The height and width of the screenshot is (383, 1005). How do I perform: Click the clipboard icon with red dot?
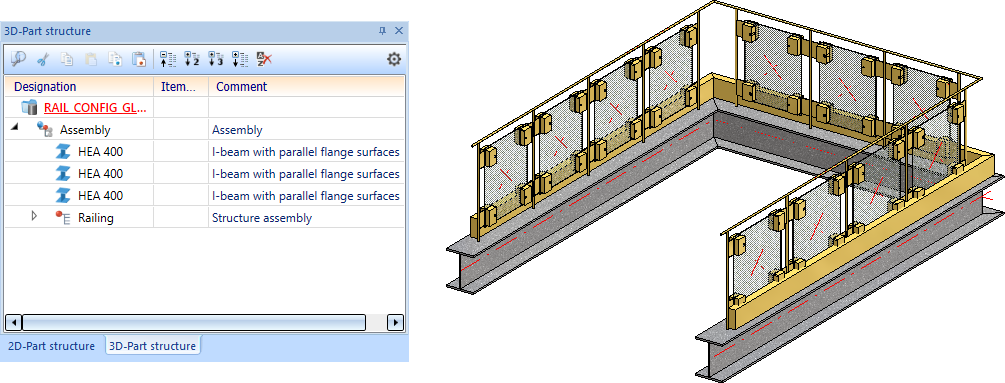139,60
